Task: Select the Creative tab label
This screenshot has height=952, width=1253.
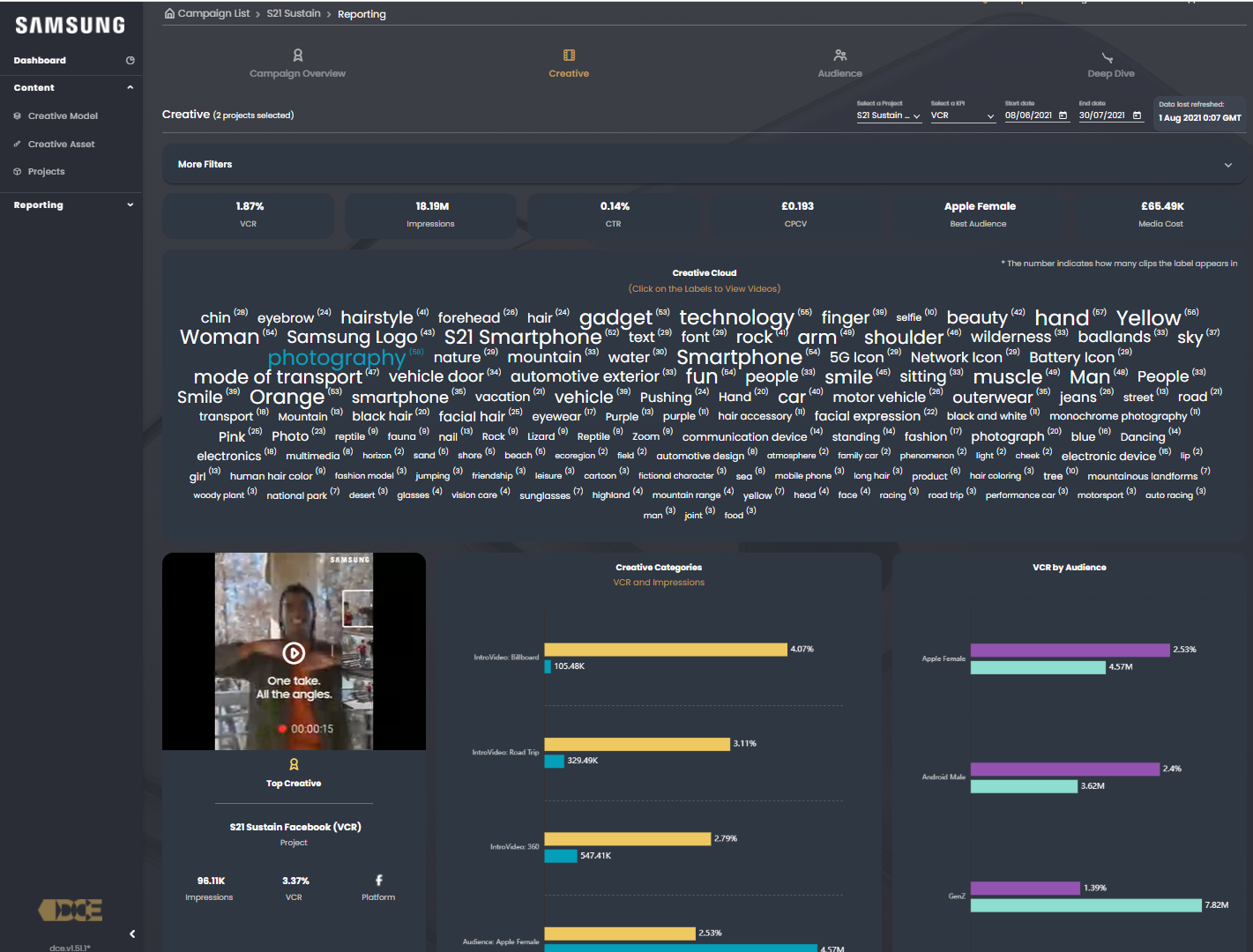Action: click(569, 73)
